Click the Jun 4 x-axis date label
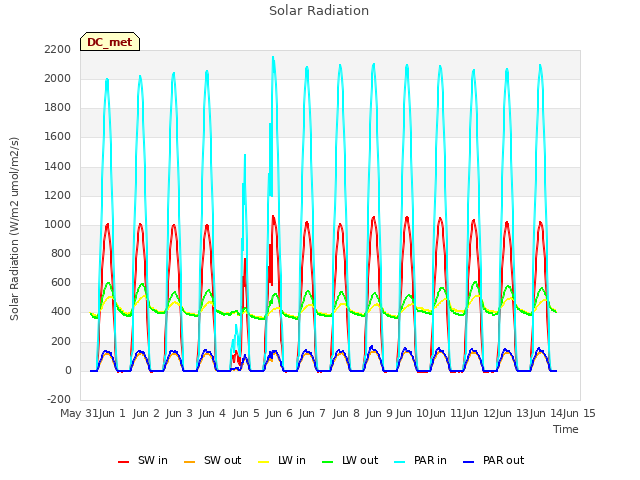This screenshot has height=480, width=640. (x=212, y=413)
